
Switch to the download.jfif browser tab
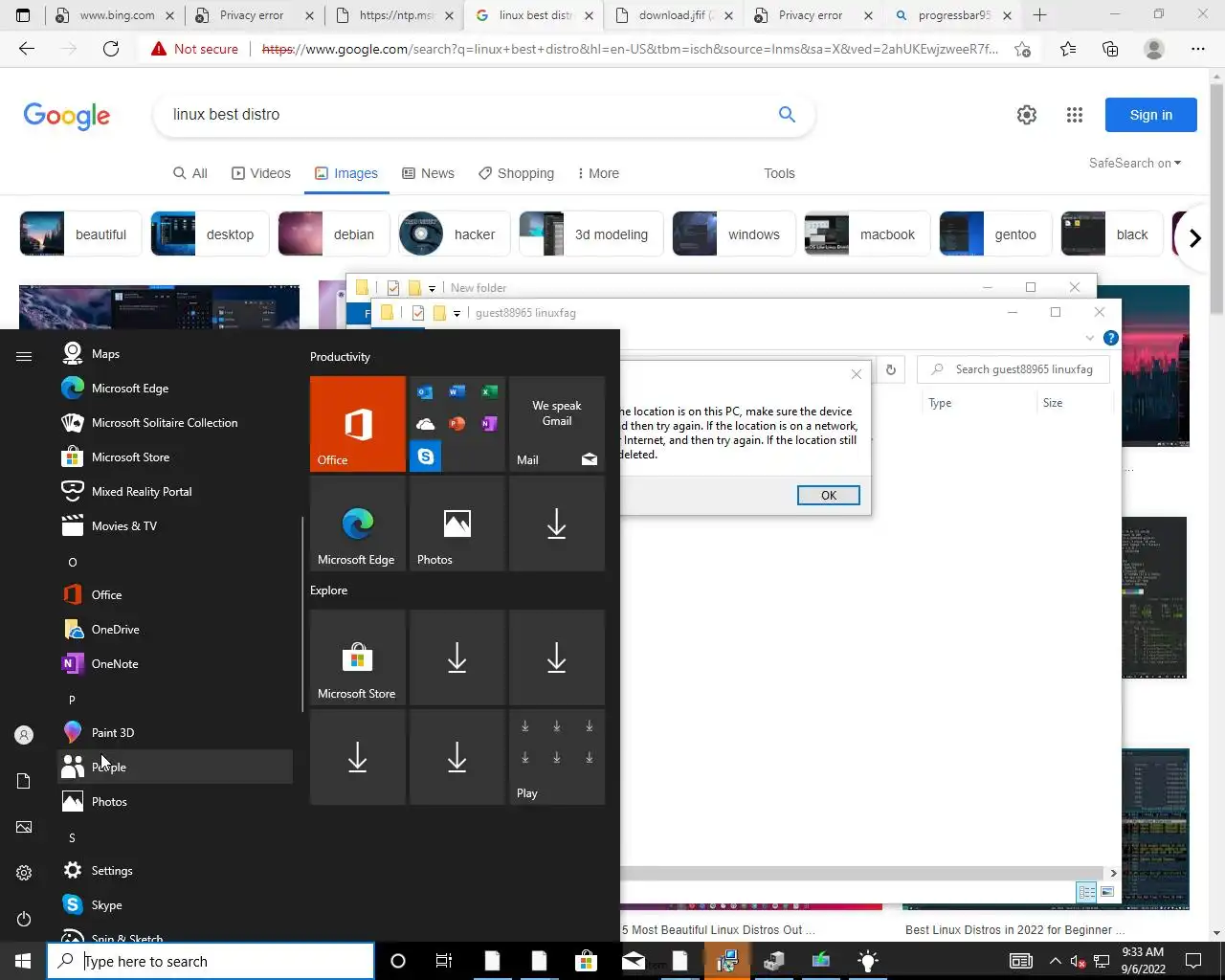(674, 15)
